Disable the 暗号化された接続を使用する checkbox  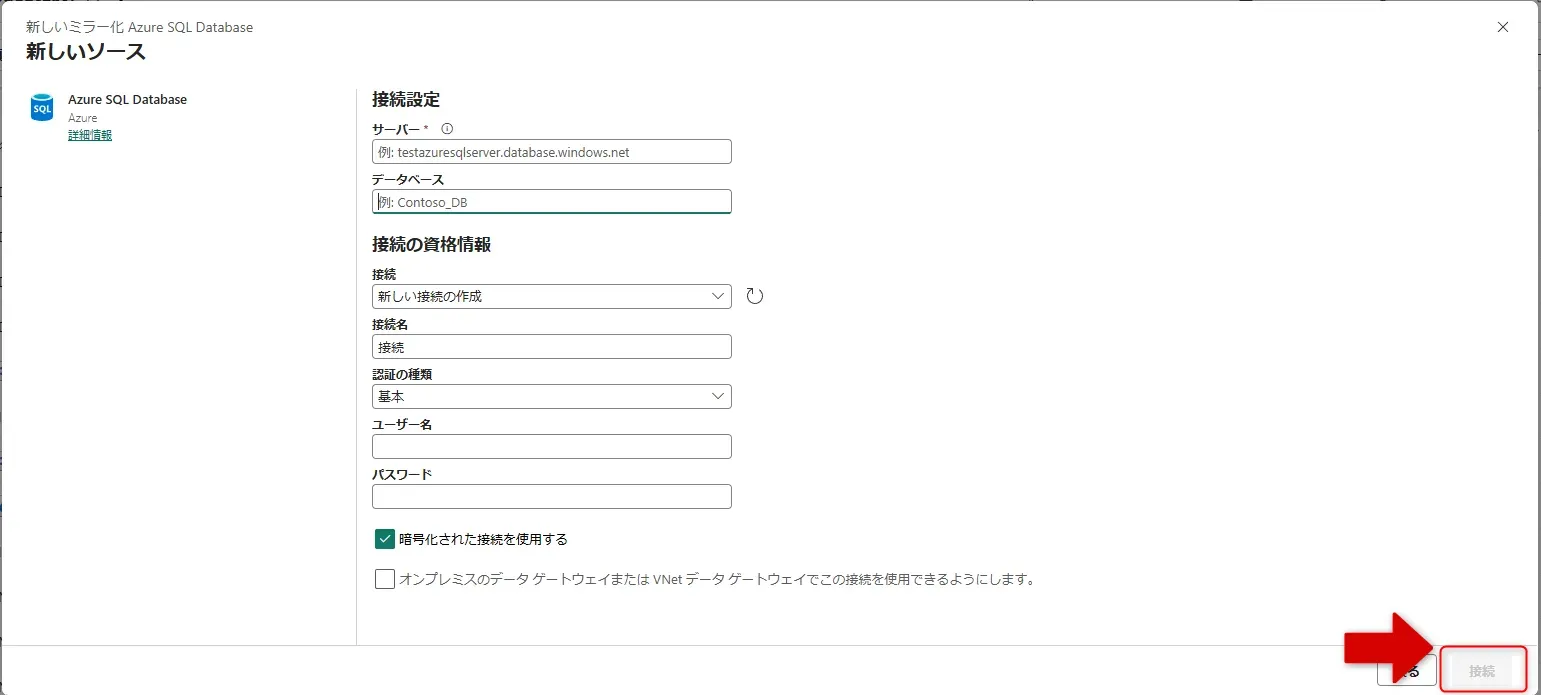point(384,538)
